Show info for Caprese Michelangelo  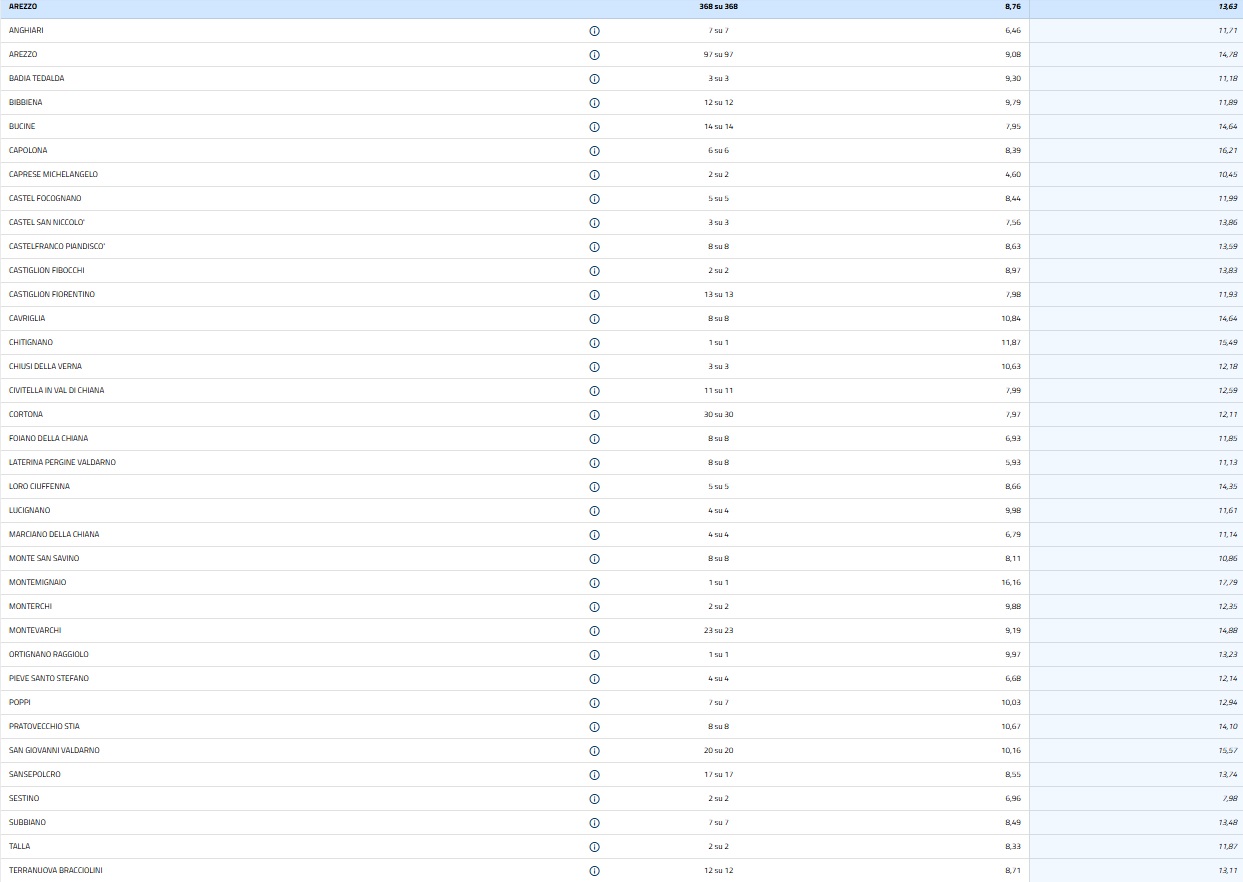594,175
